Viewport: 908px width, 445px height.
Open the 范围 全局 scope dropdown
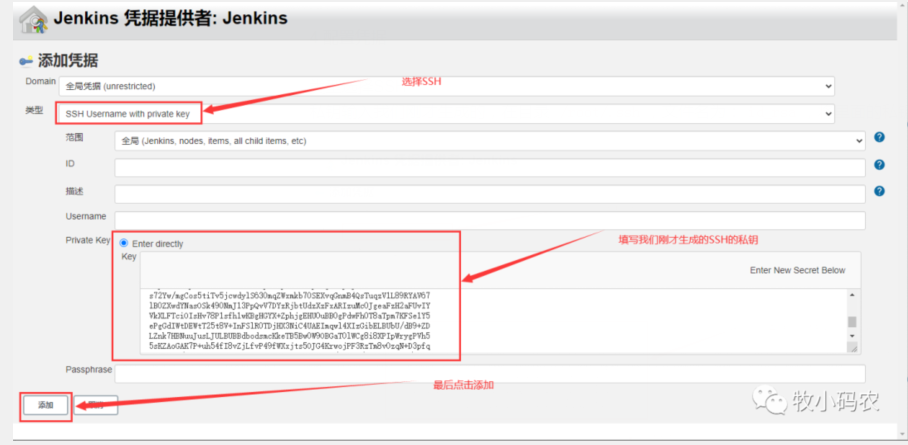(x=490, y=141)
